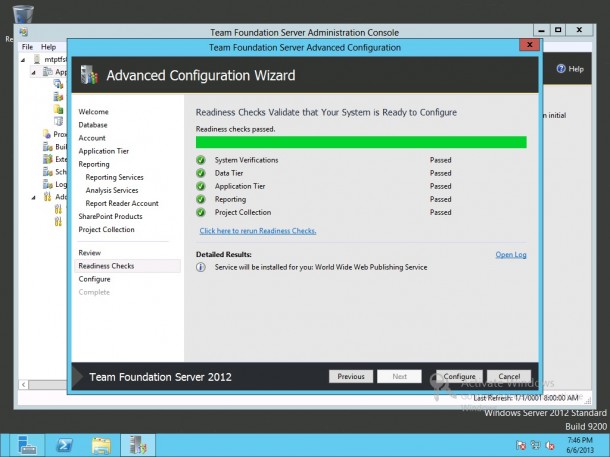The width and height of the screenshot is (610, 457).
Task: Click the Application Tier passed check icon
Action: click(x=200, y=186)
